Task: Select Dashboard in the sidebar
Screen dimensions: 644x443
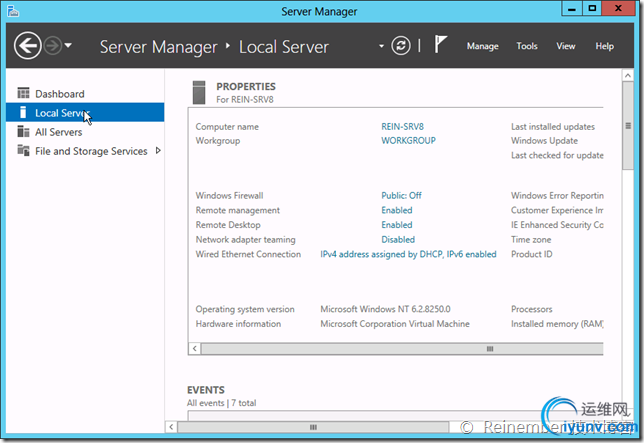Action: point(85,94)
